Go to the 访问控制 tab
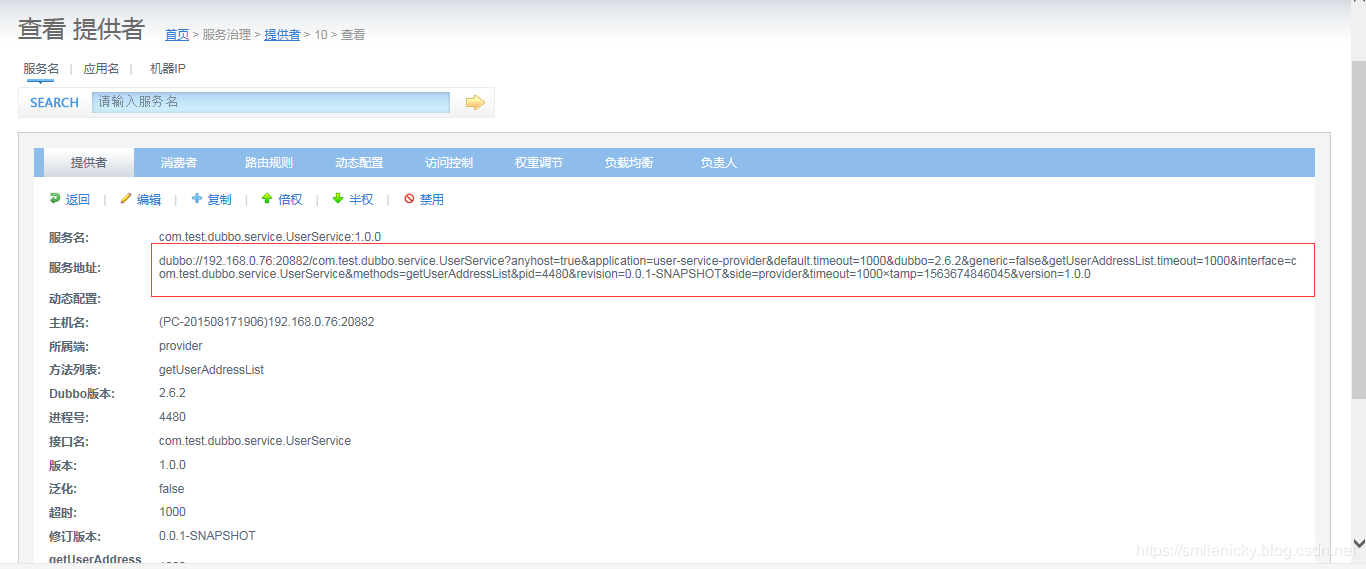The height and width of the screenshot is (569, 1366). click(x=449, y=163)
